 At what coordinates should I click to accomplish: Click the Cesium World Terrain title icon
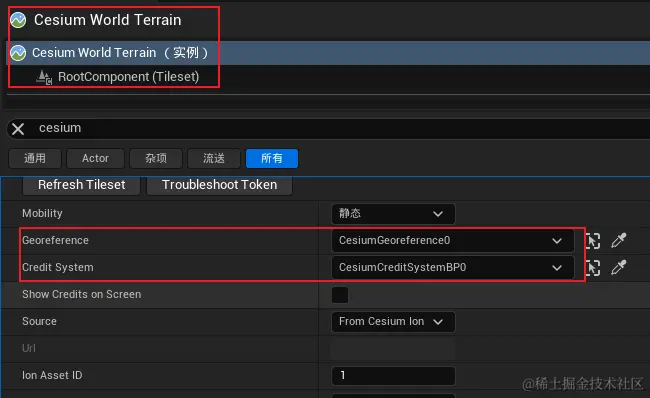pyautogui.click(x=18, y=20)
